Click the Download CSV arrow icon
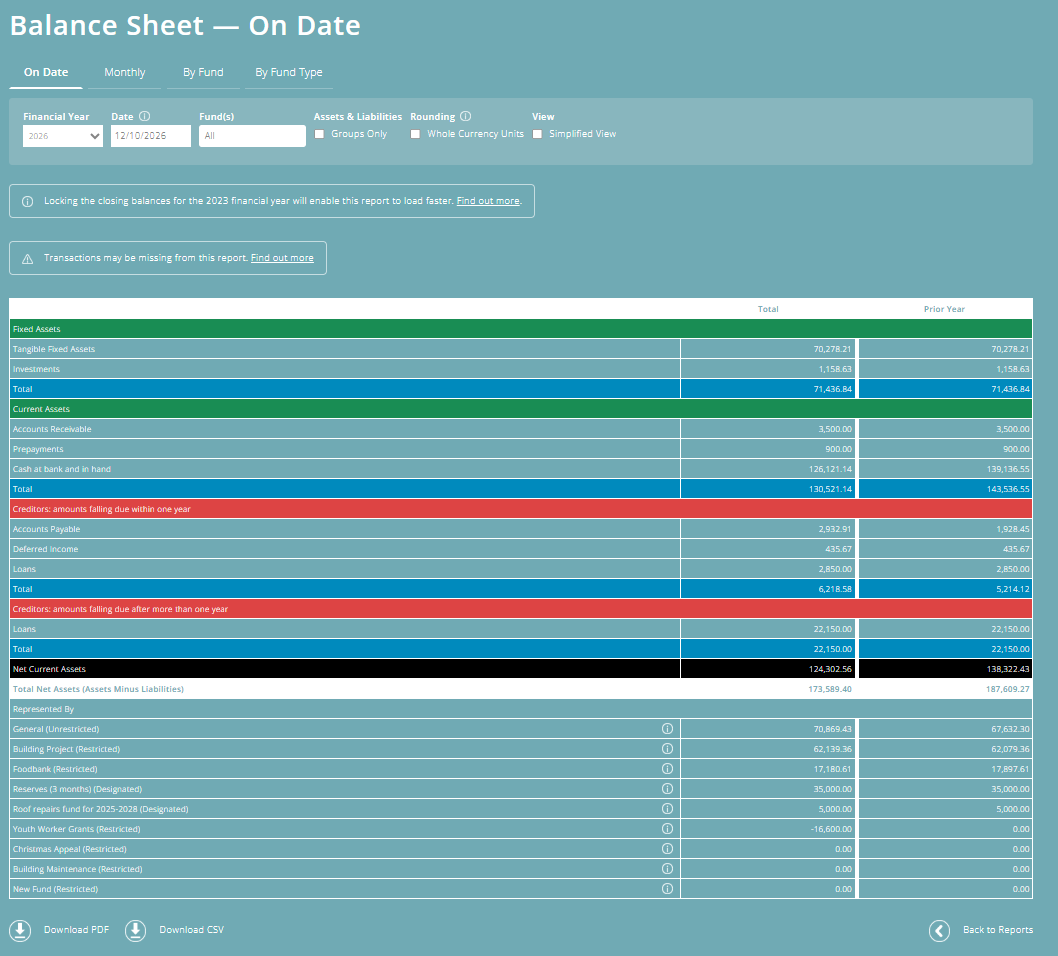 point(136,930)
